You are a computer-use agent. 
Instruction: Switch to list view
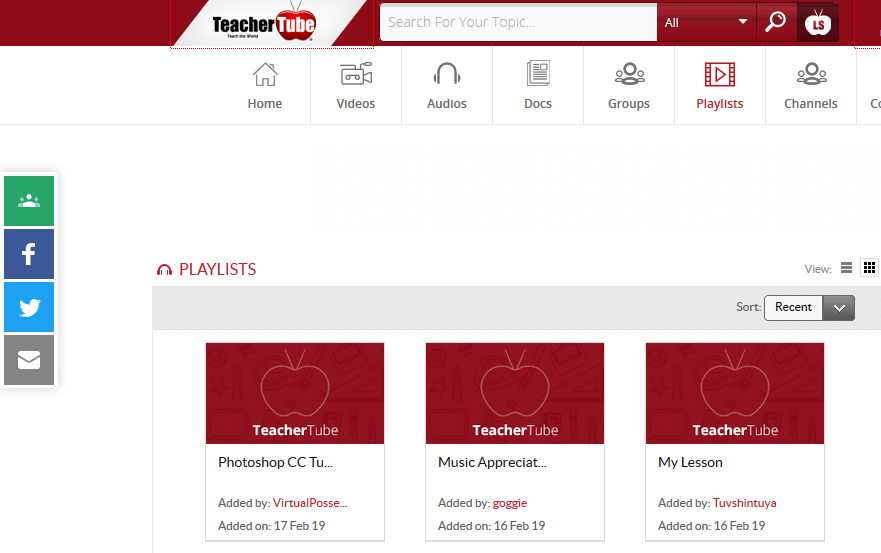(847, 268)
